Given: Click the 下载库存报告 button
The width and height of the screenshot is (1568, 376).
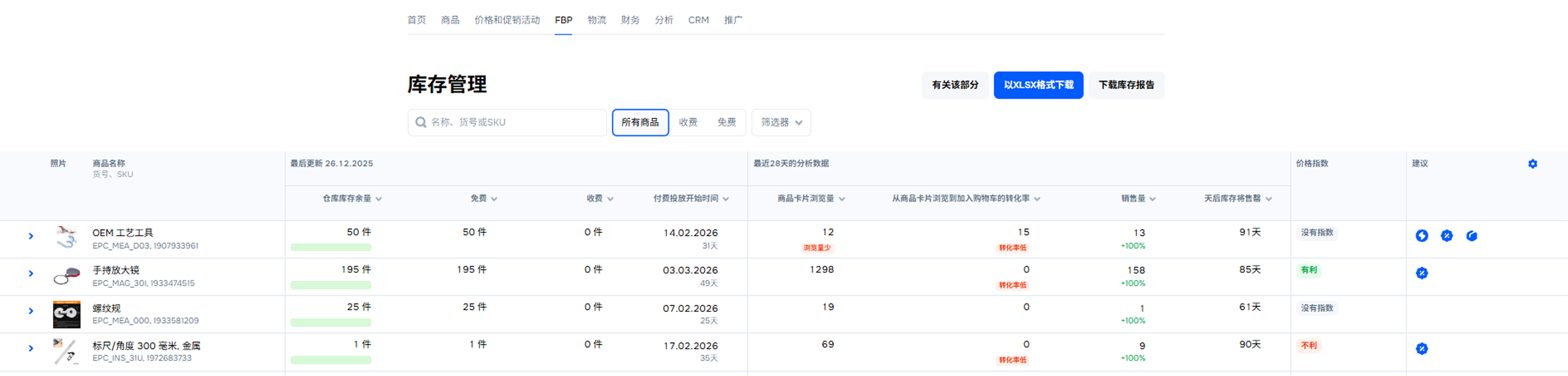Looking at the screenshot, I should [x=1126, y=85].
